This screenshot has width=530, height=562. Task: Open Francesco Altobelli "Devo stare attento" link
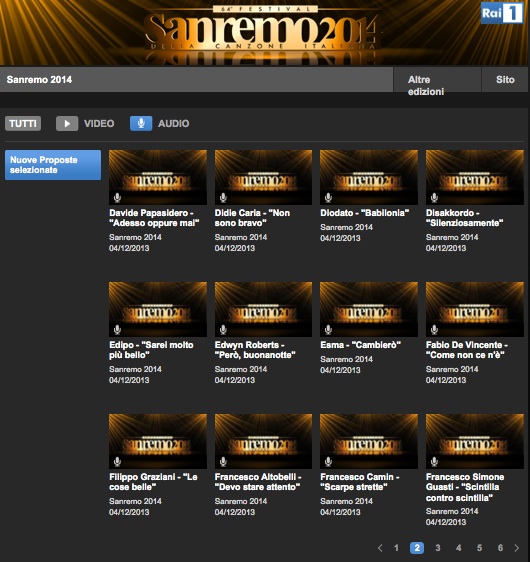point(258,482)
